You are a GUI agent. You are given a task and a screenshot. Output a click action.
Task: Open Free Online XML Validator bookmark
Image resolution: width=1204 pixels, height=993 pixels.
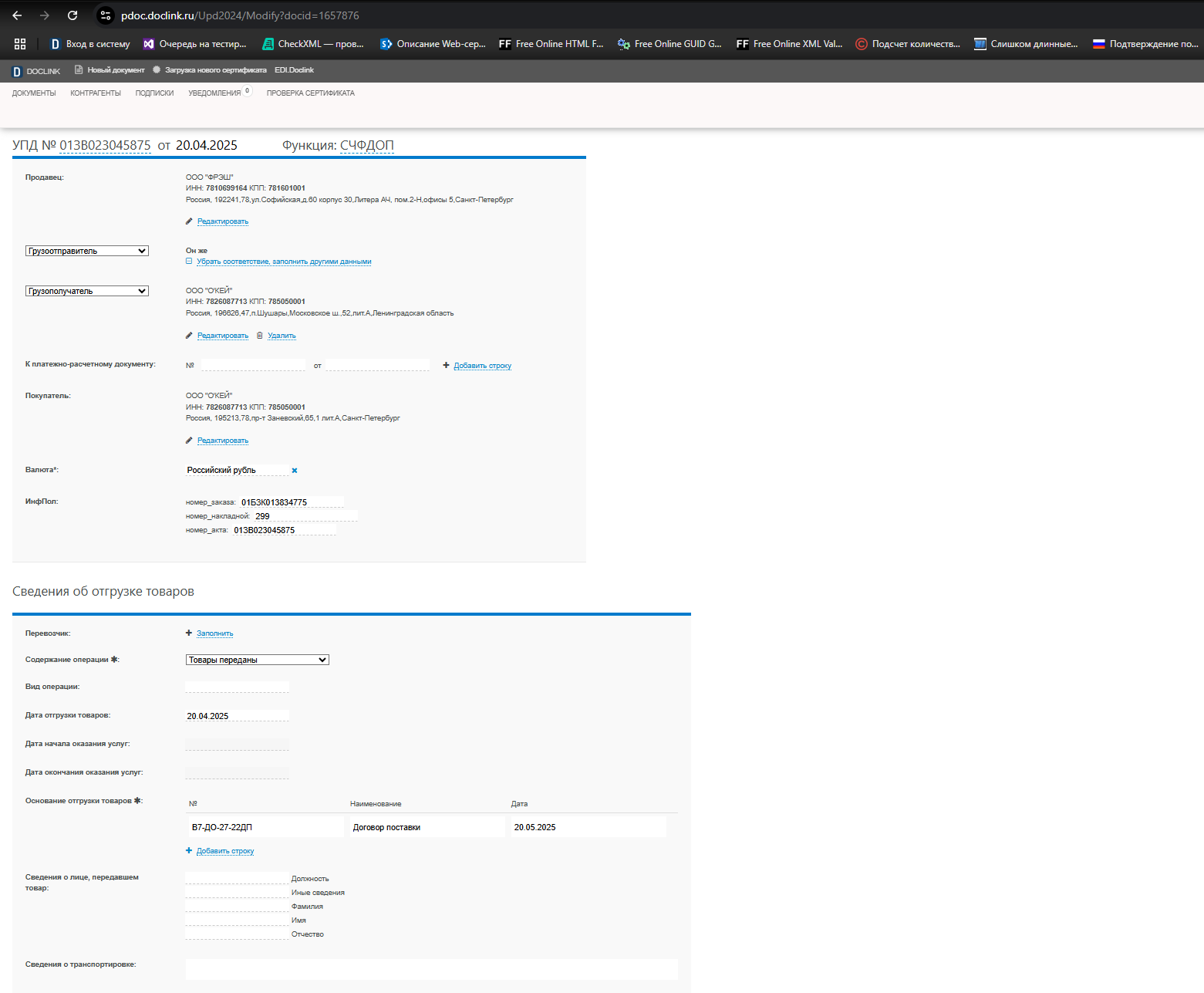(789, 44)
